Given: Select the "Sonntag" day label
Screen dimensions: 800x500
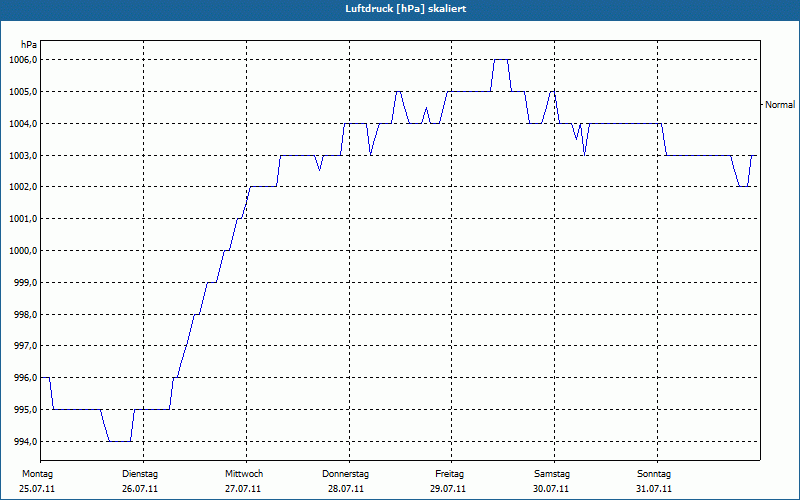Looking at the screenshot, I should pyautogui.click(x=654, y=474).
